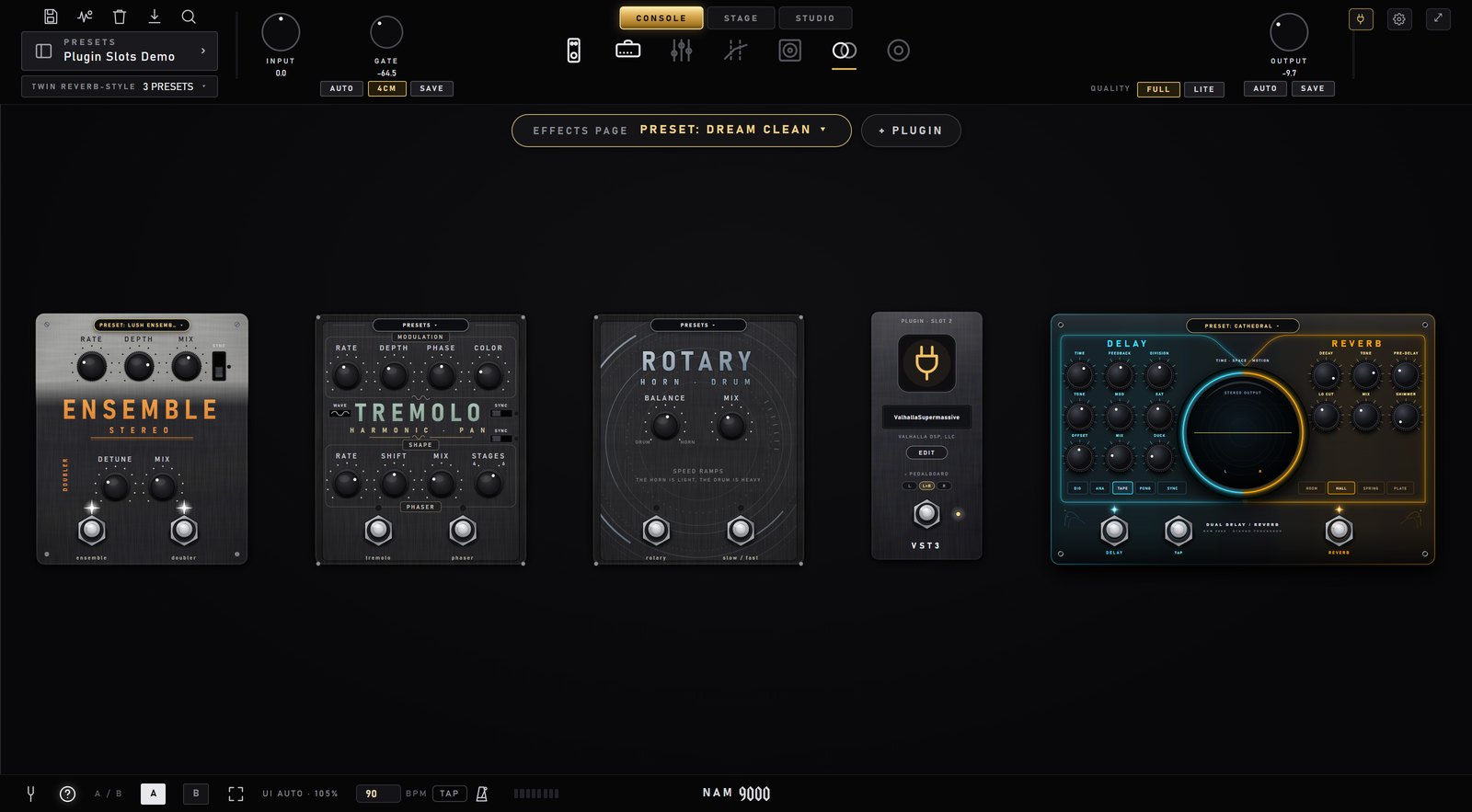Open the Twin Reverb-Style 3 Presets dropdown
Image resolution: width=1472 pixels, height=812 pixels.
point(120,86)
